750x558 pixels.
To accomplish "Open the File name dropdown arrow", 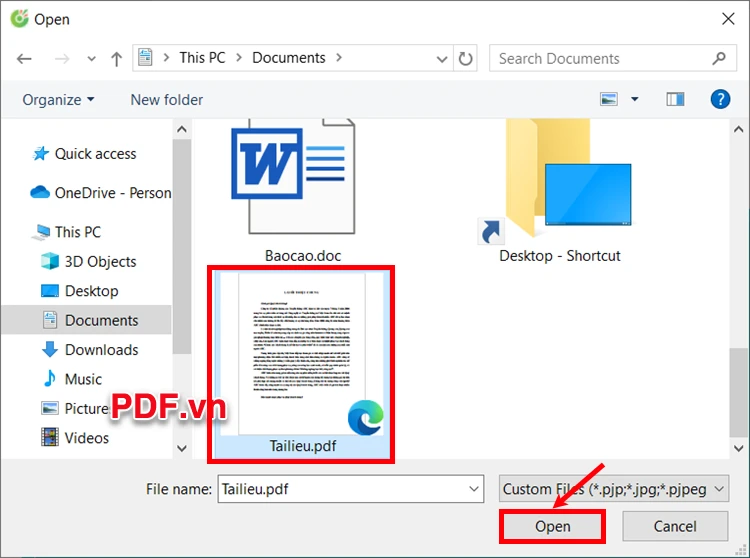I will click(474, 489).
